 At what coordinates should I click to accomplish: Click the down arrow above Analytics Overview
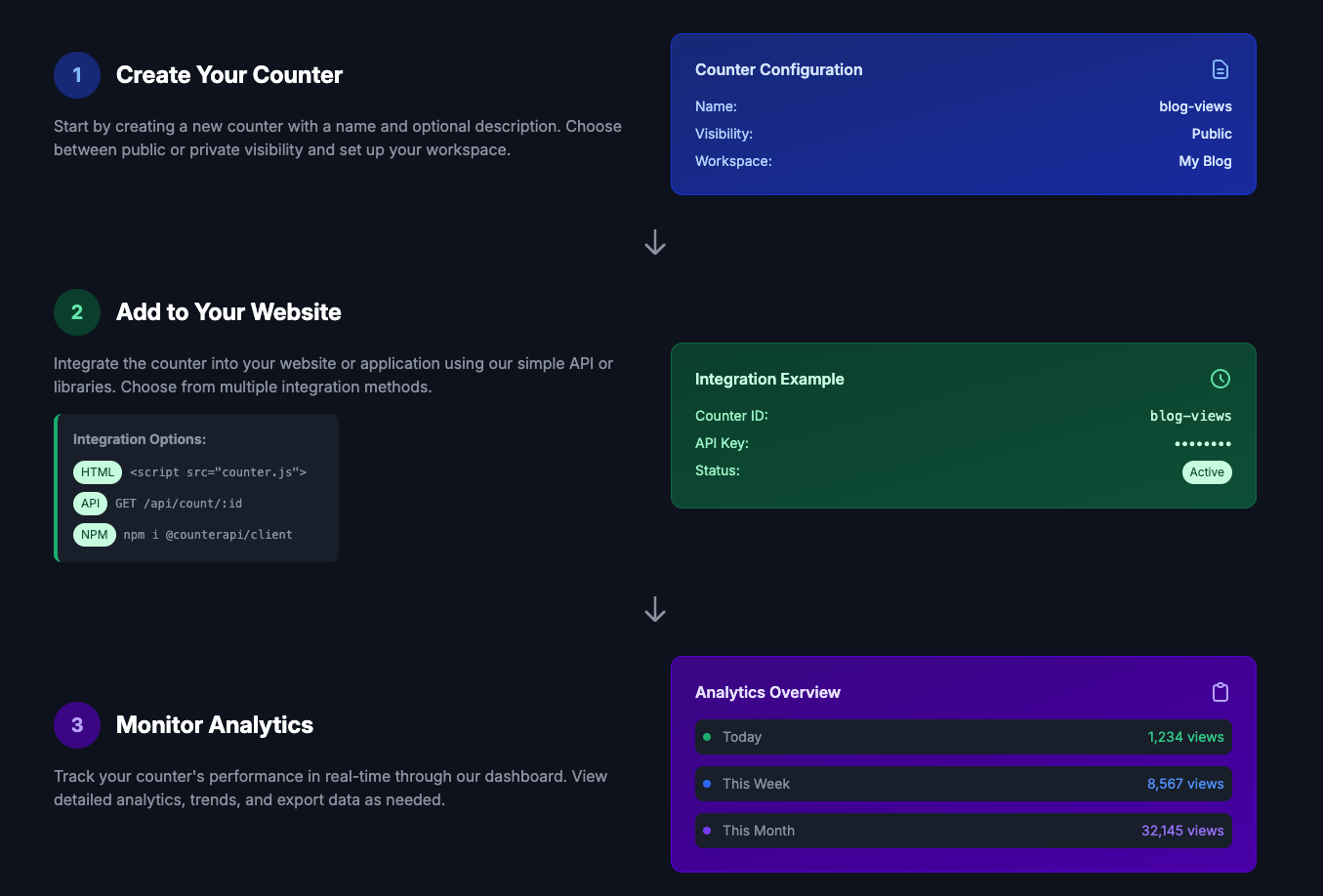coord(655,610)
